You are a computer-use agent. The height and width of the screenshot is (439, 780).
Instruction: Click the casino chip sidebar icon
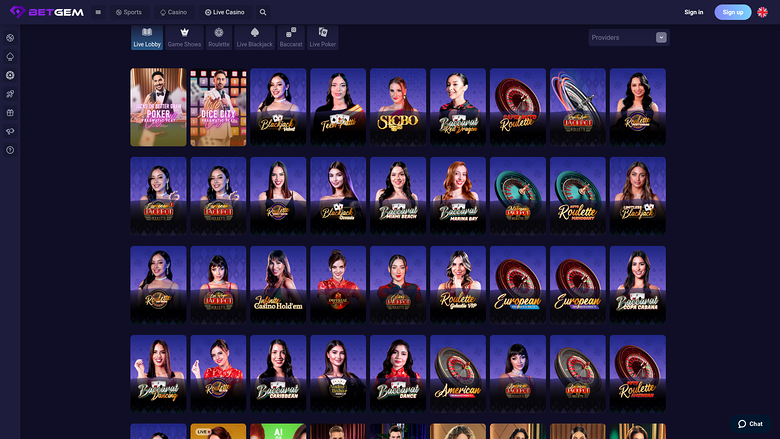point(10,75)
